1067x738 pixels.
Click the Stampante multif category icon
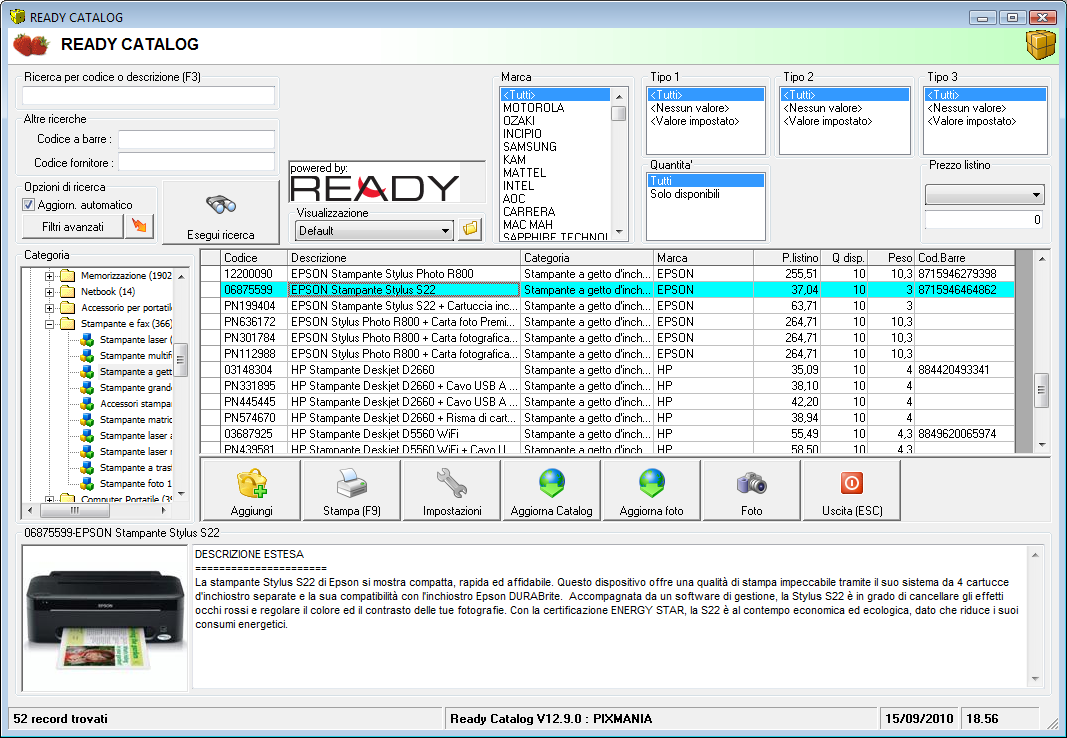(87, 356)
